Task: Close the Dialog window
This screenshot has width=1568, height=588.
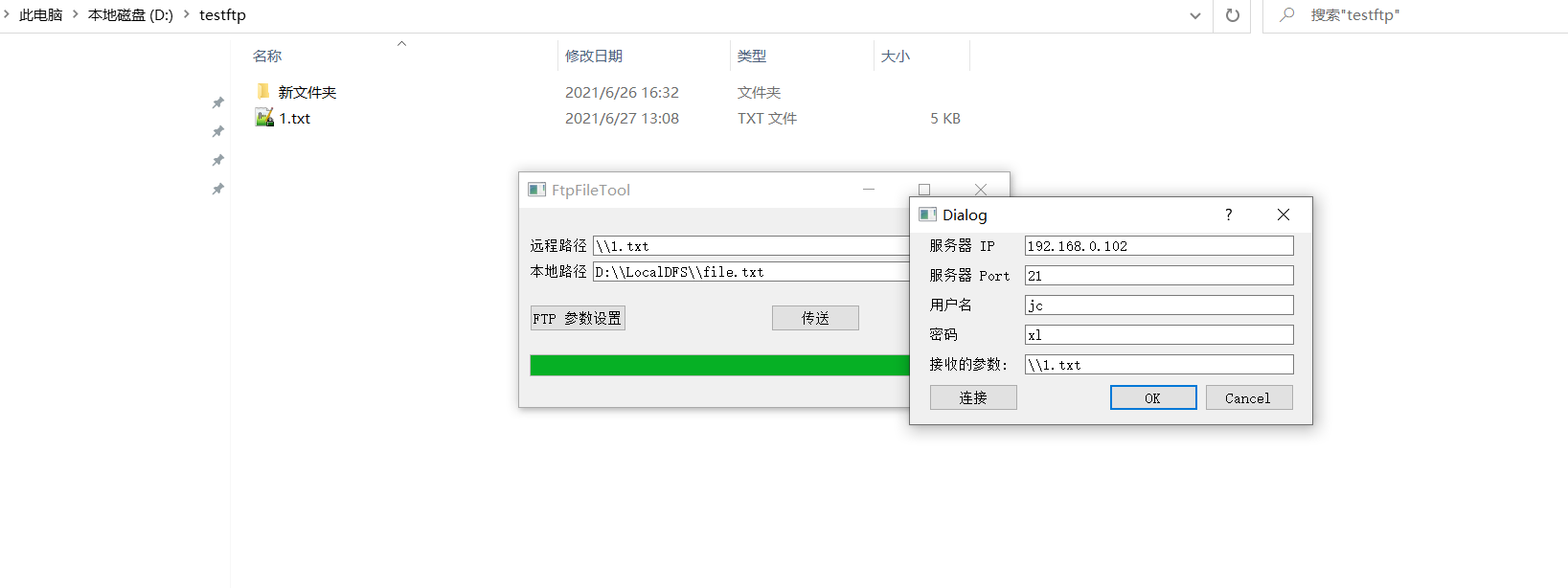Action: (1284, 215)
